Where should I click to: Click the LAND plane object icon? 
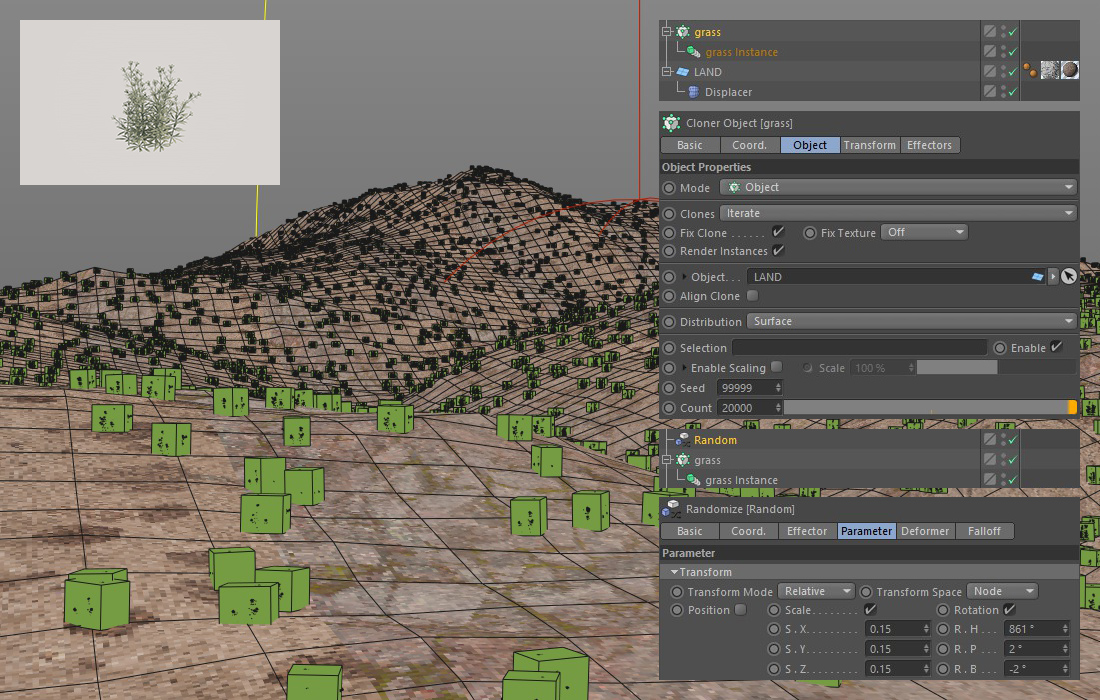click(683, 72)
